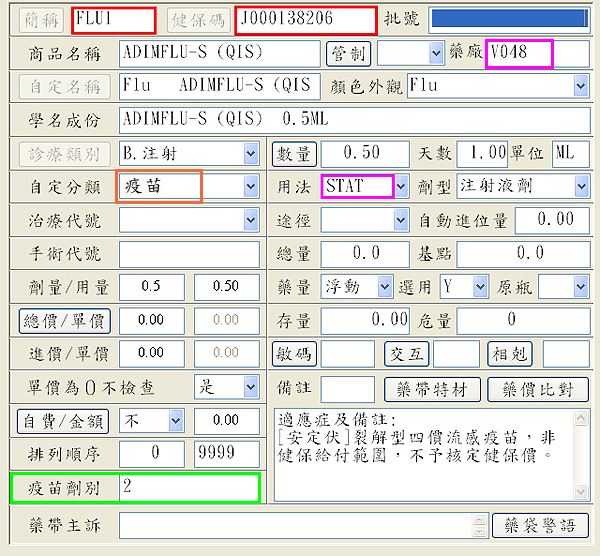Viewport: 600px width, 556px height.
Task: Open the 單價為0不檢查 dropdown showing 是
Action: click(x=250, y=386)
